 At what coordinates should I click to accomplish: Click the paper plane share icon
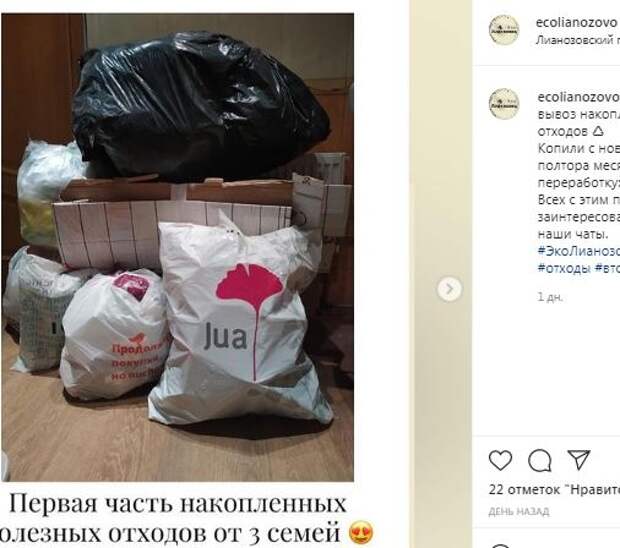point(578,460)
